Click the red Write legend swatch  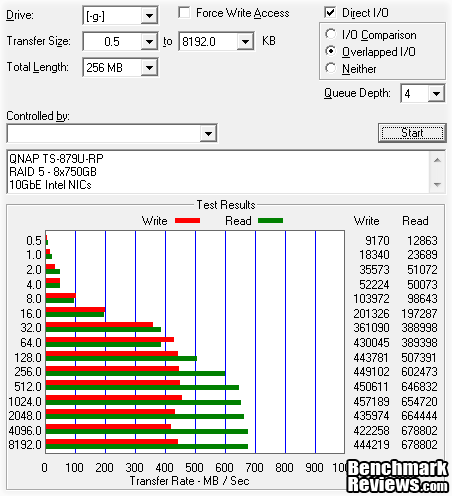(x=187, y=221)
